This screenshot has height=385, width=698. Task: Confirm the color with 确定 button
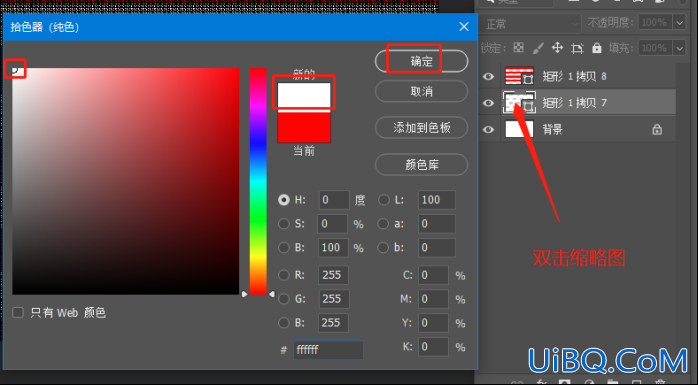click(421, 61)
